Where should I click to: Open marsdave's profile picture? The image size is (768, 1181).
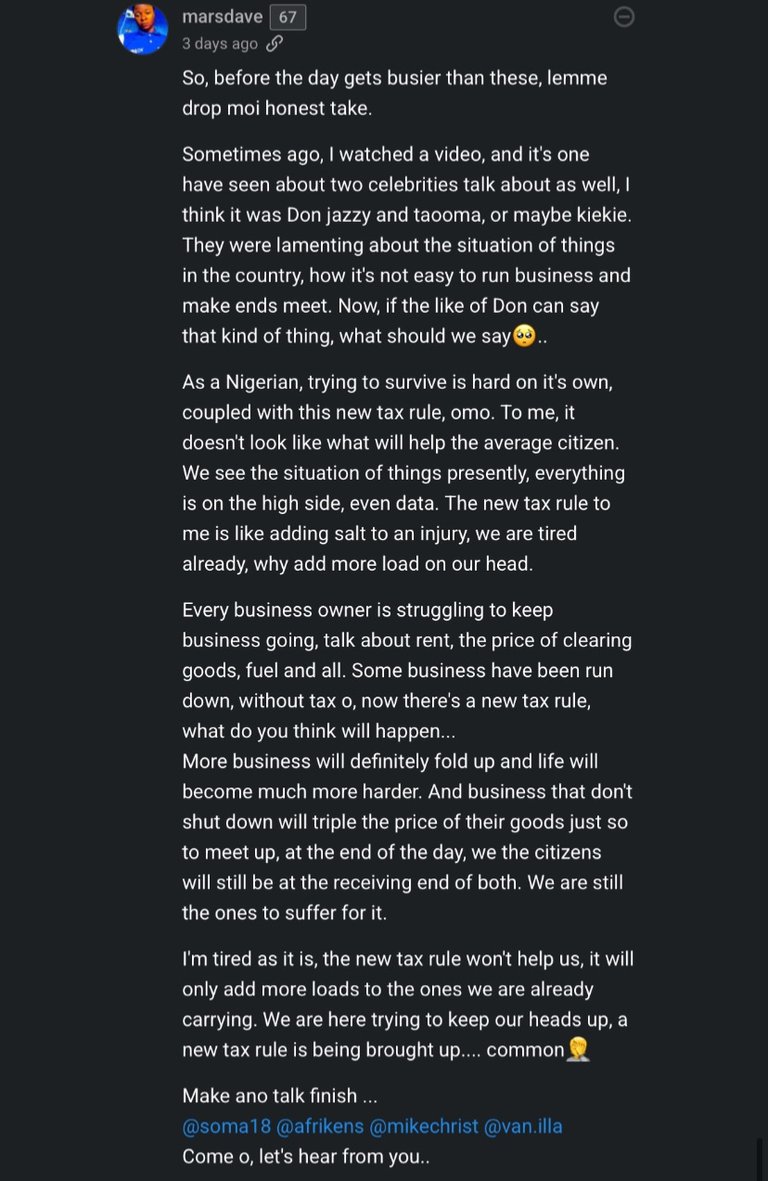pos(142,29)
